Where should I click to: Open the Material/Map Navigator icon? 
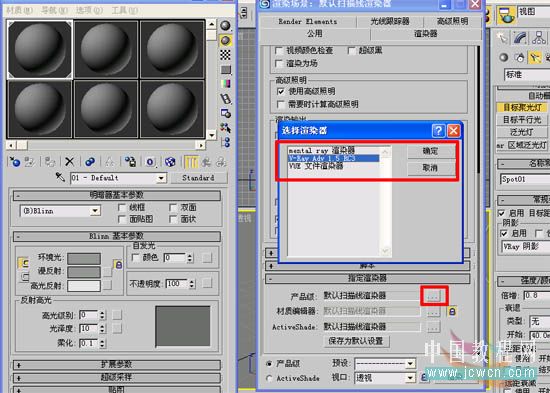(x=225, y=142)
